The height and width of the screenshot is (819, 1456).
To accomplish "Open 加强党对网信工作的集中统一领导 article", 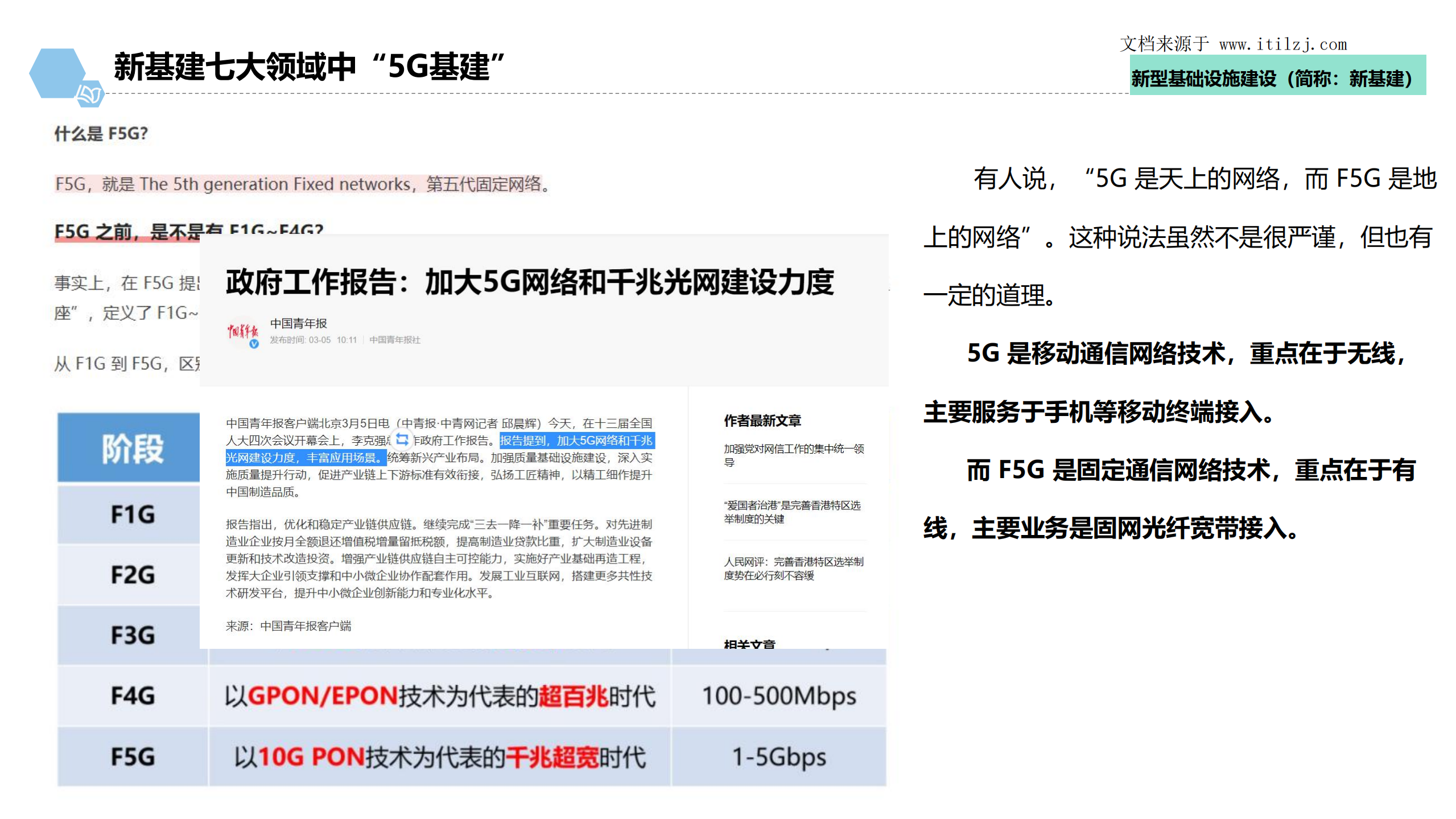I will tap(794, 455).
